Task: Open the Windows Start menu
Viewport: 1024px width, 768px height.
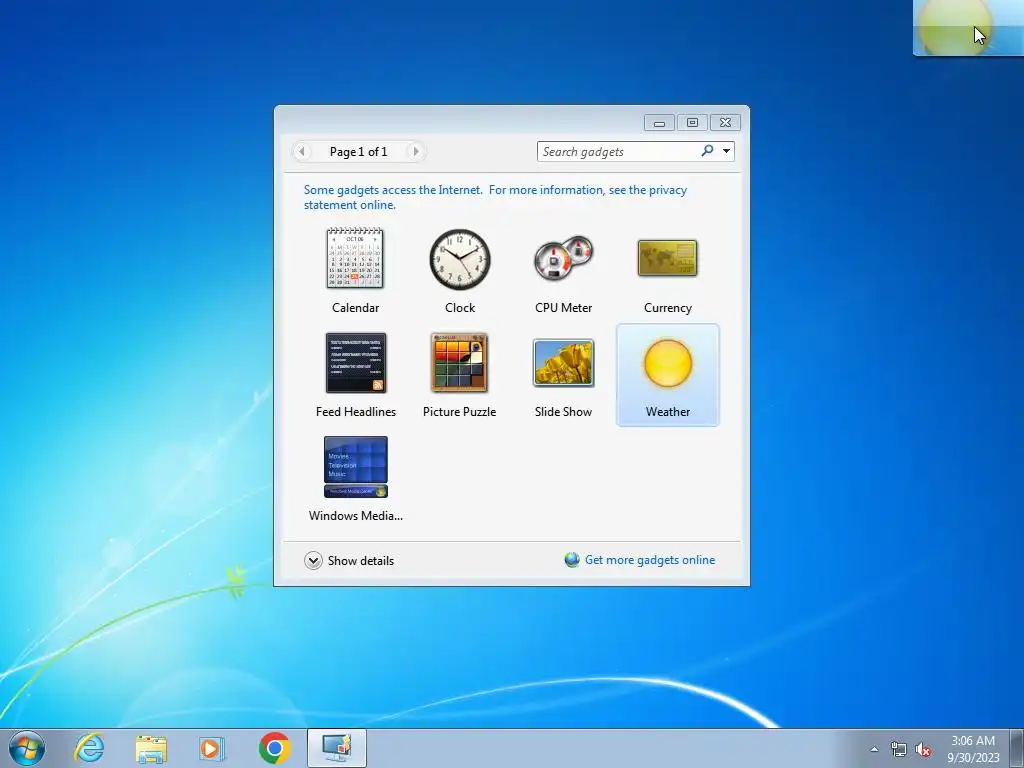Action: [27, 748]
